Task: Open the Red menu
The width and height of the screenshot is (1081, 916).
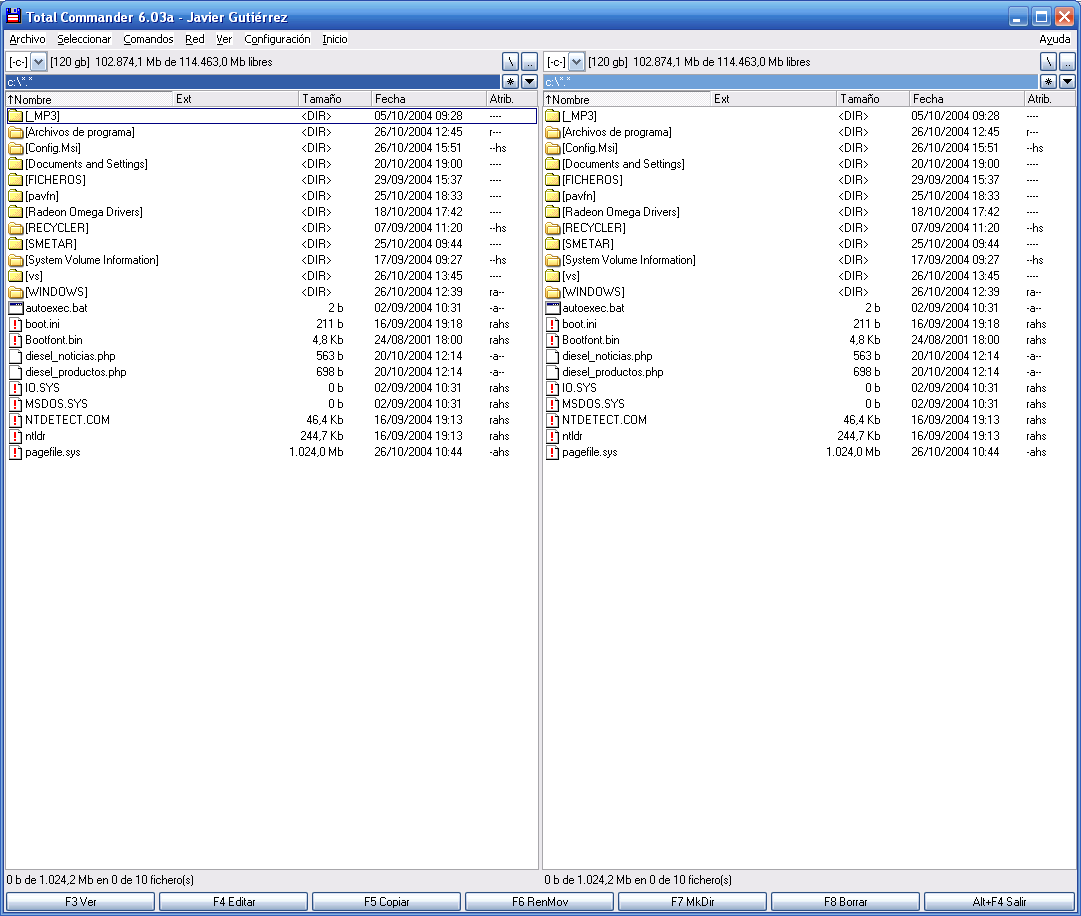Action: (194, 39)
